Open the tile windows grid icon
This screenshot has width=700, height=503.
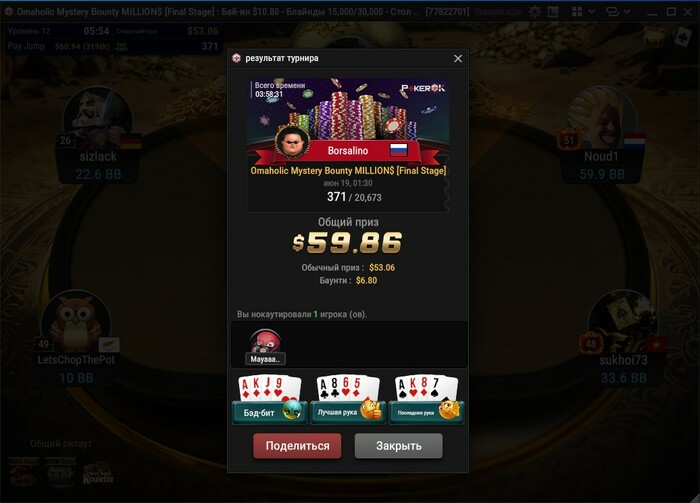[577, 12]
